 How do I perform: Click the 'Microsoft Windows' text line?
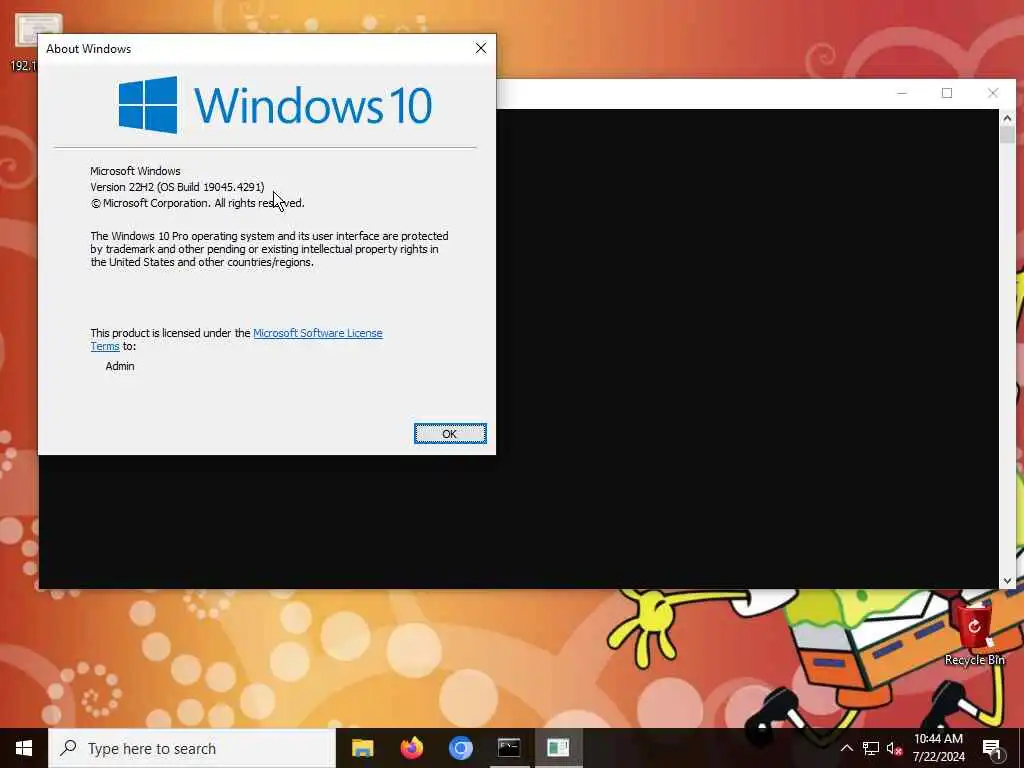pos(135,171)
